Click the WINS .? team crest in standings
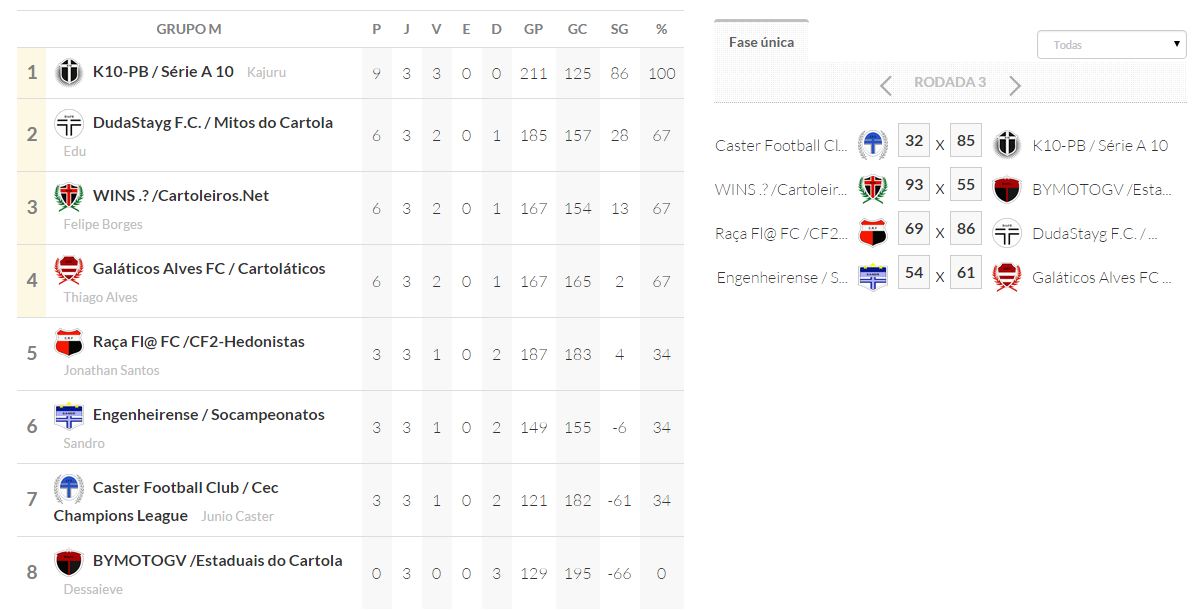 click(x=69, y=196)
